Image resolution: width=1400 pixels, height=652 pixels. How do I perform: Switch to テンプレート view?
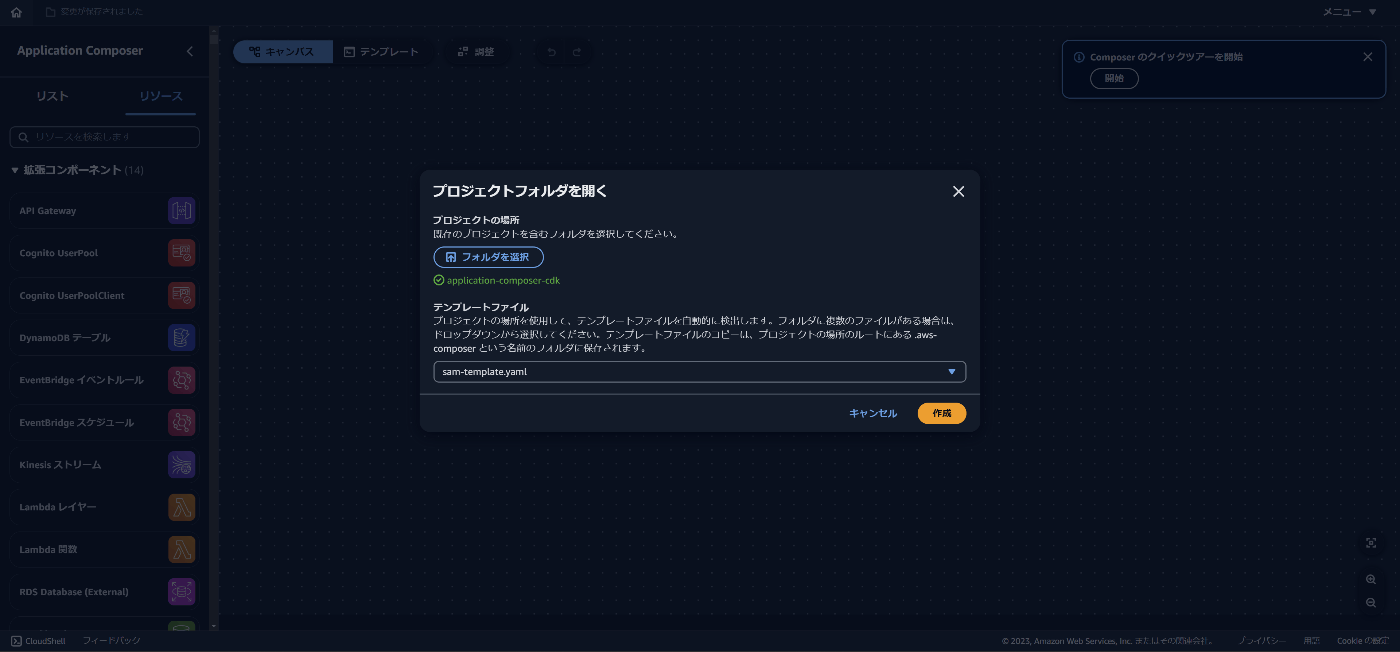coord(381,52)
